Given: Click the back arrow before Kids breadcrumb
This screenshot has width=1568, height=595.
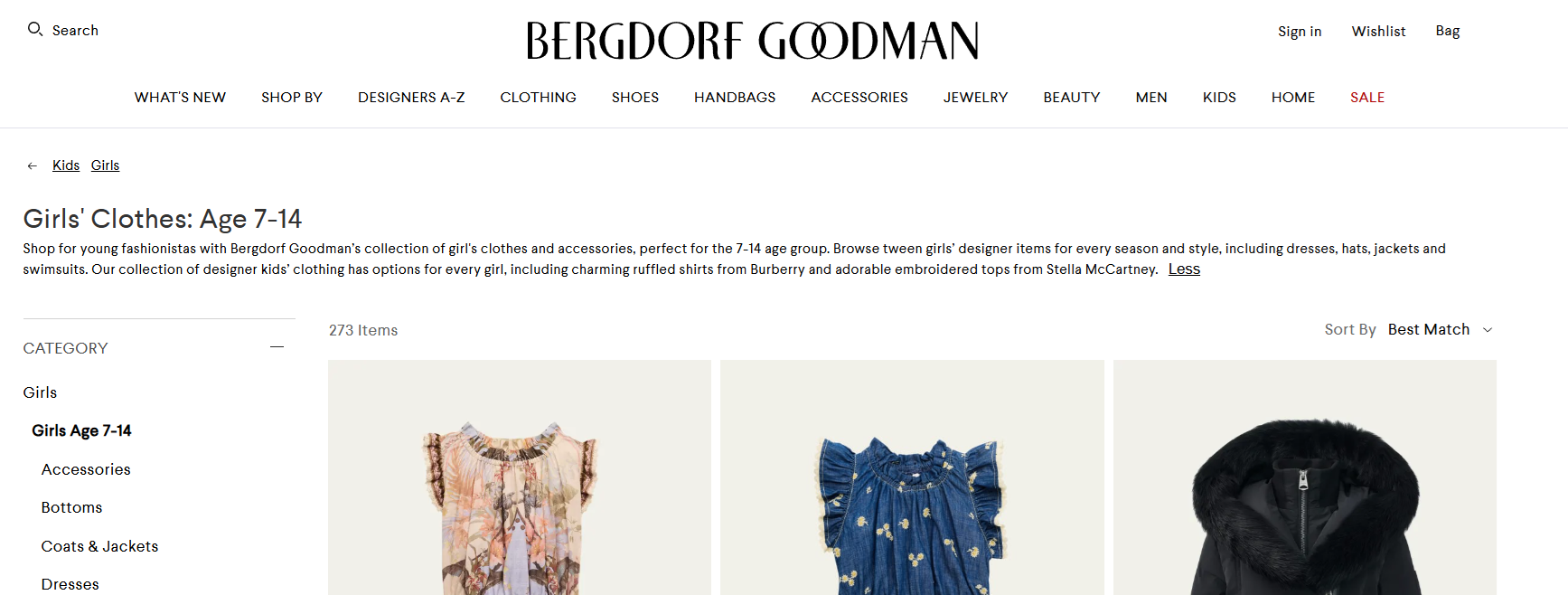Looking at the screenshot, I should pos(33,165).
